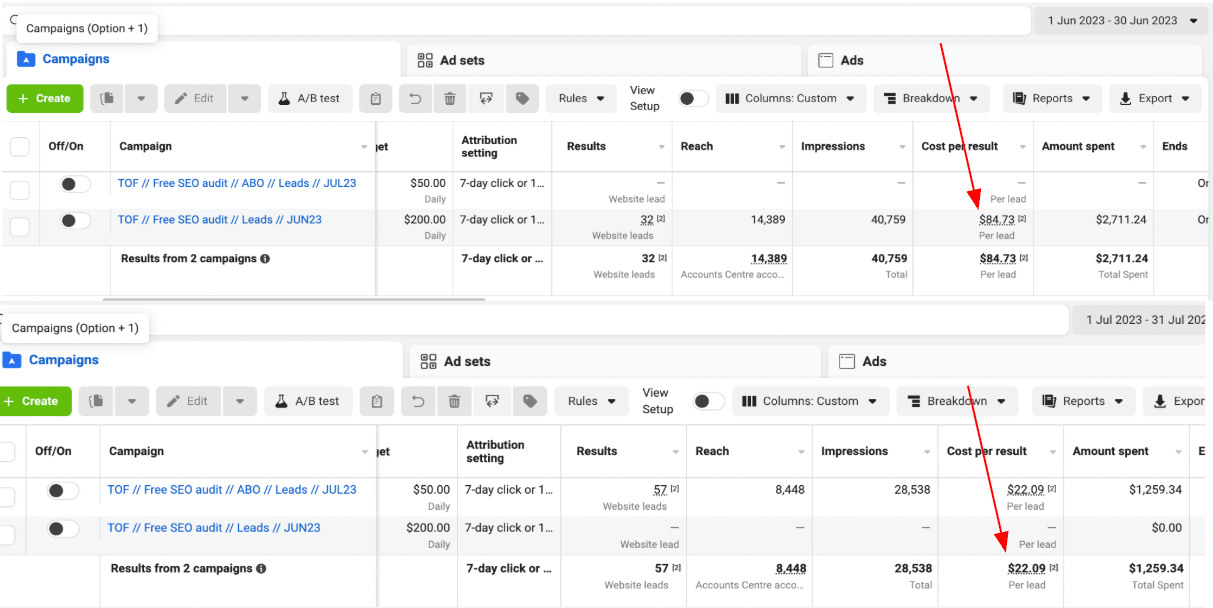Viewport: 1213px width, 608px height.
Task: Open Reach column menu arrow in July table
Action: (802, 452)
